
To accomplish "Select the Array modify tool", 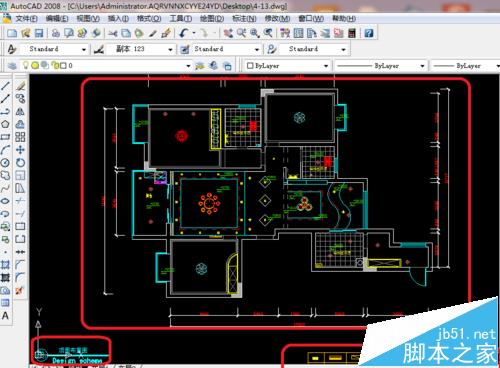I will click(x=20, y=137).
